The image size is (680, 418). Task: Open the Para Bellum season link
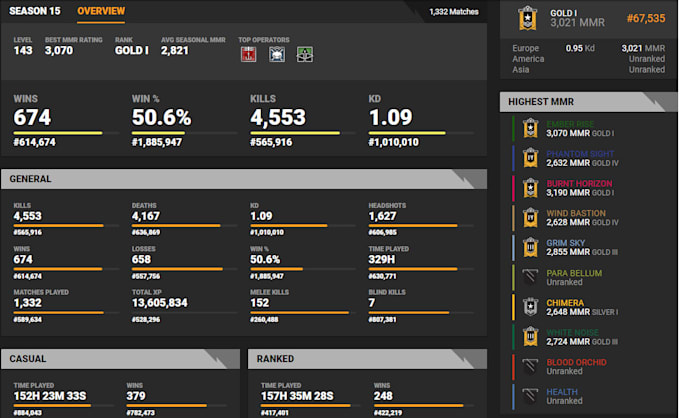tap(574, 273)
